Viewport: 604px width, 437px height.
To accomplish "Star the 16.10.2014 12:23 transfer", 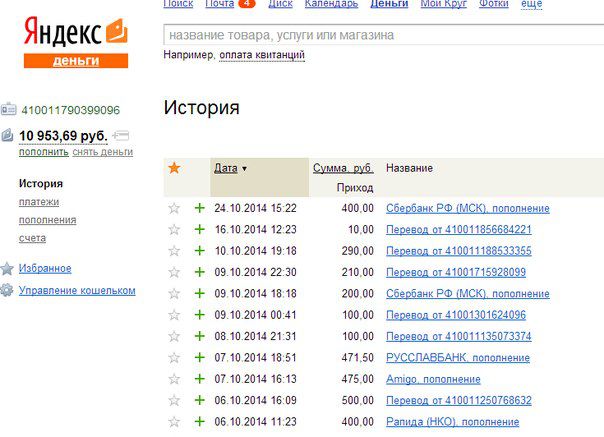I will (x=174, y=230).
